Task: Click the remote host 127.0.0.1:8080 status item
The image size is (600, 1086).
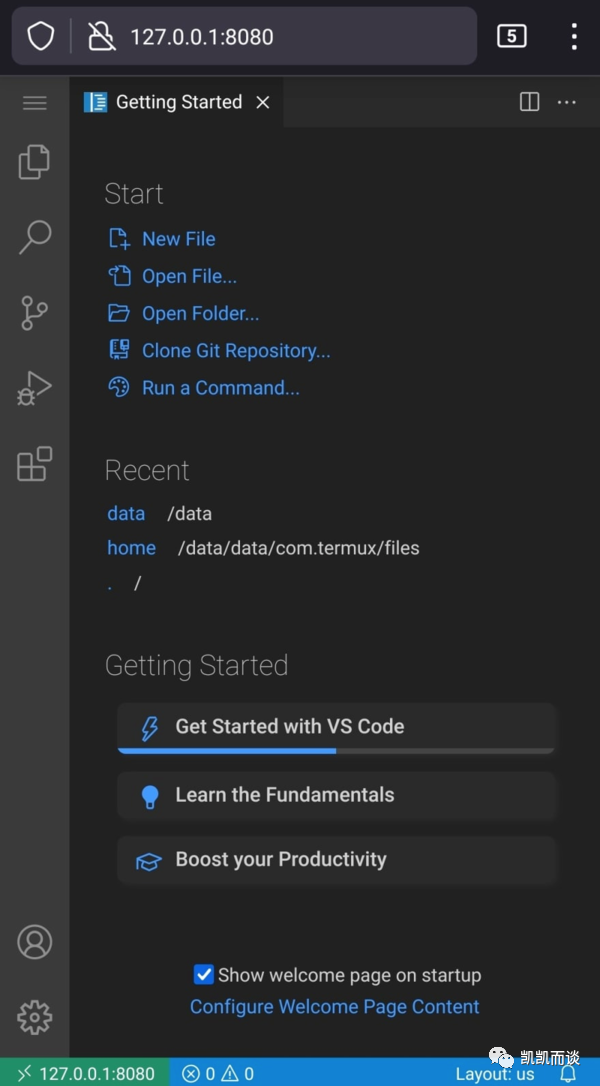Action: click(85, 1073)
